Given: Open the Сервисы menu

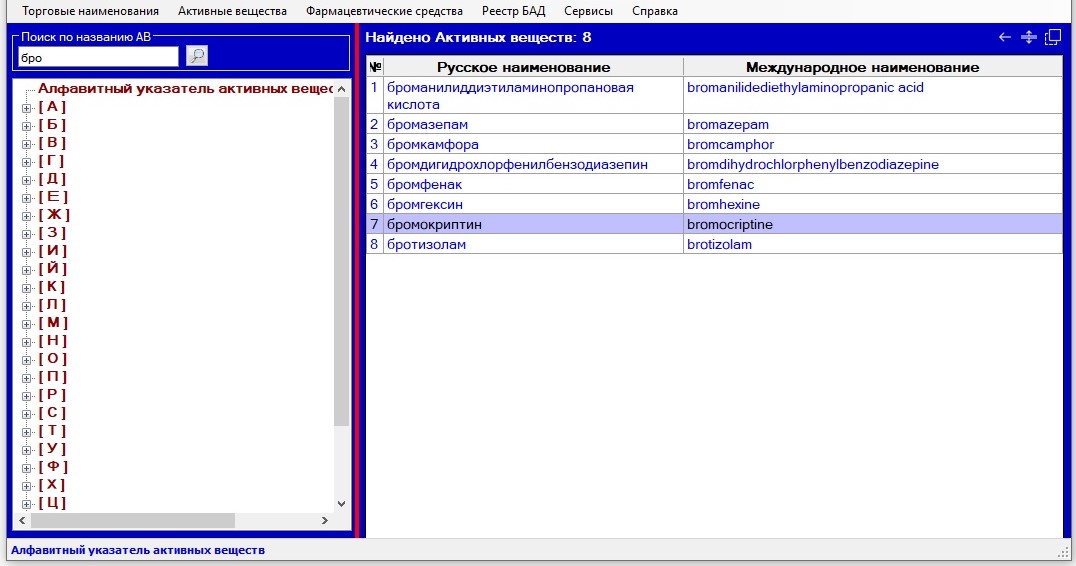Looking at the screenshot, I should coord(588,11).
